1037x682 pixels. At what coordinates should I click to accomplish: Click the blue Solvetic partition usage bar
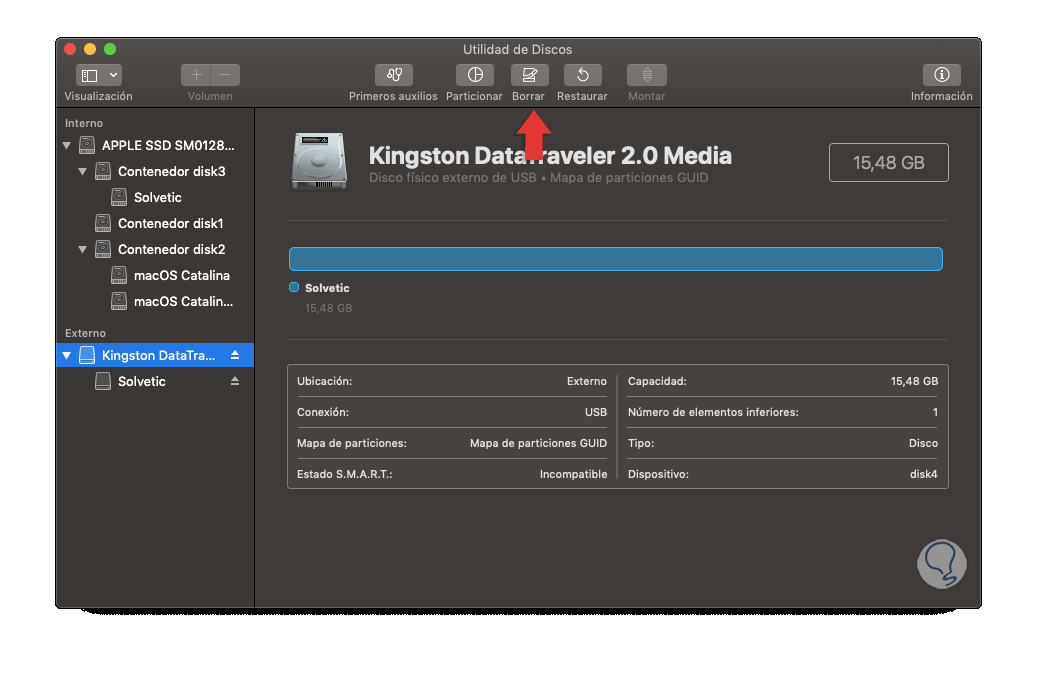tap(616, 259)
